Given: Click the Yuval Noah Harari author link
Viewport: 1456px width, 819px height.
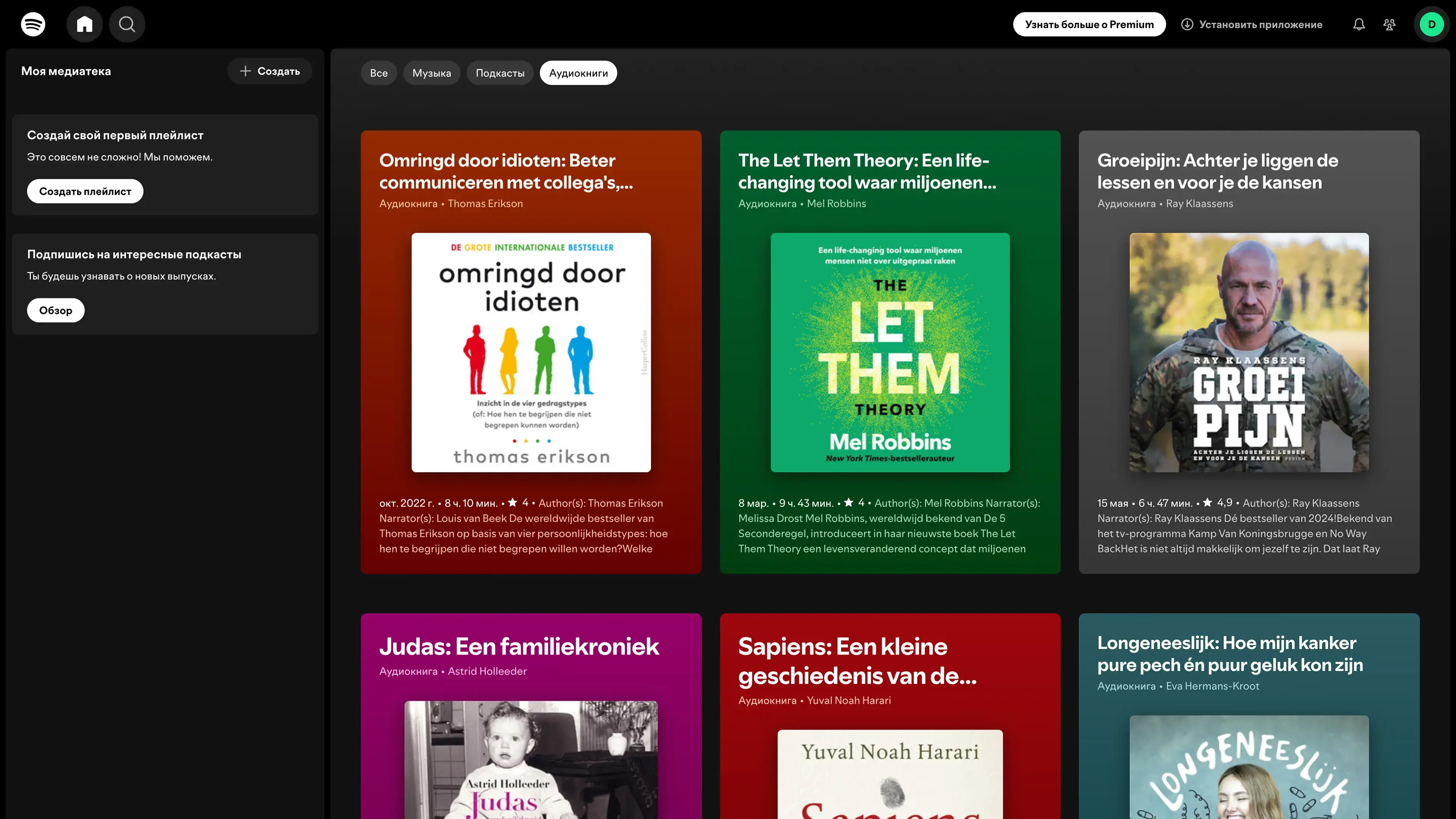Looking at the screenshot, I should point(849,700).
